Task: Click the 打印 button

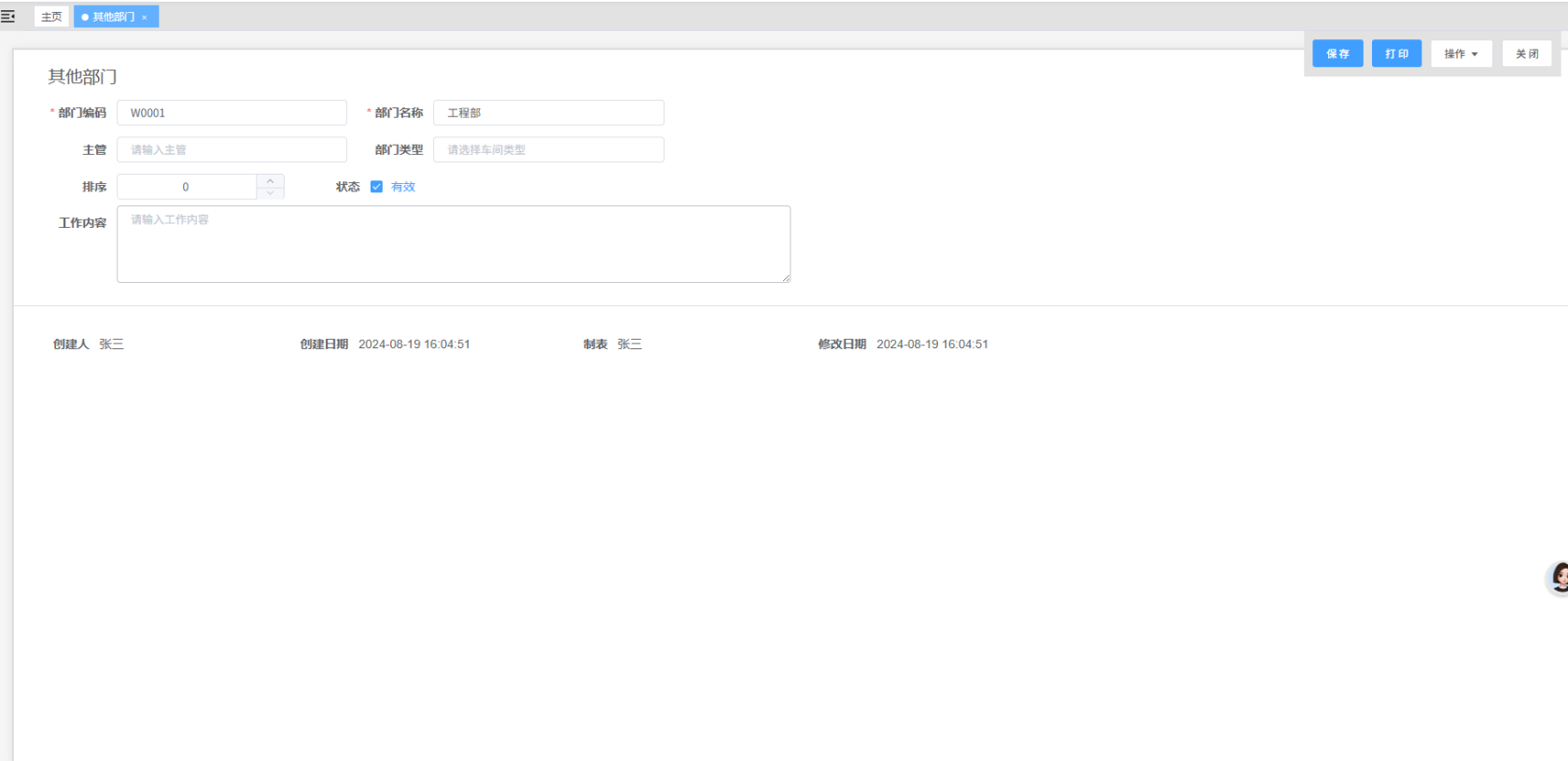Action: coord(1396,54)
